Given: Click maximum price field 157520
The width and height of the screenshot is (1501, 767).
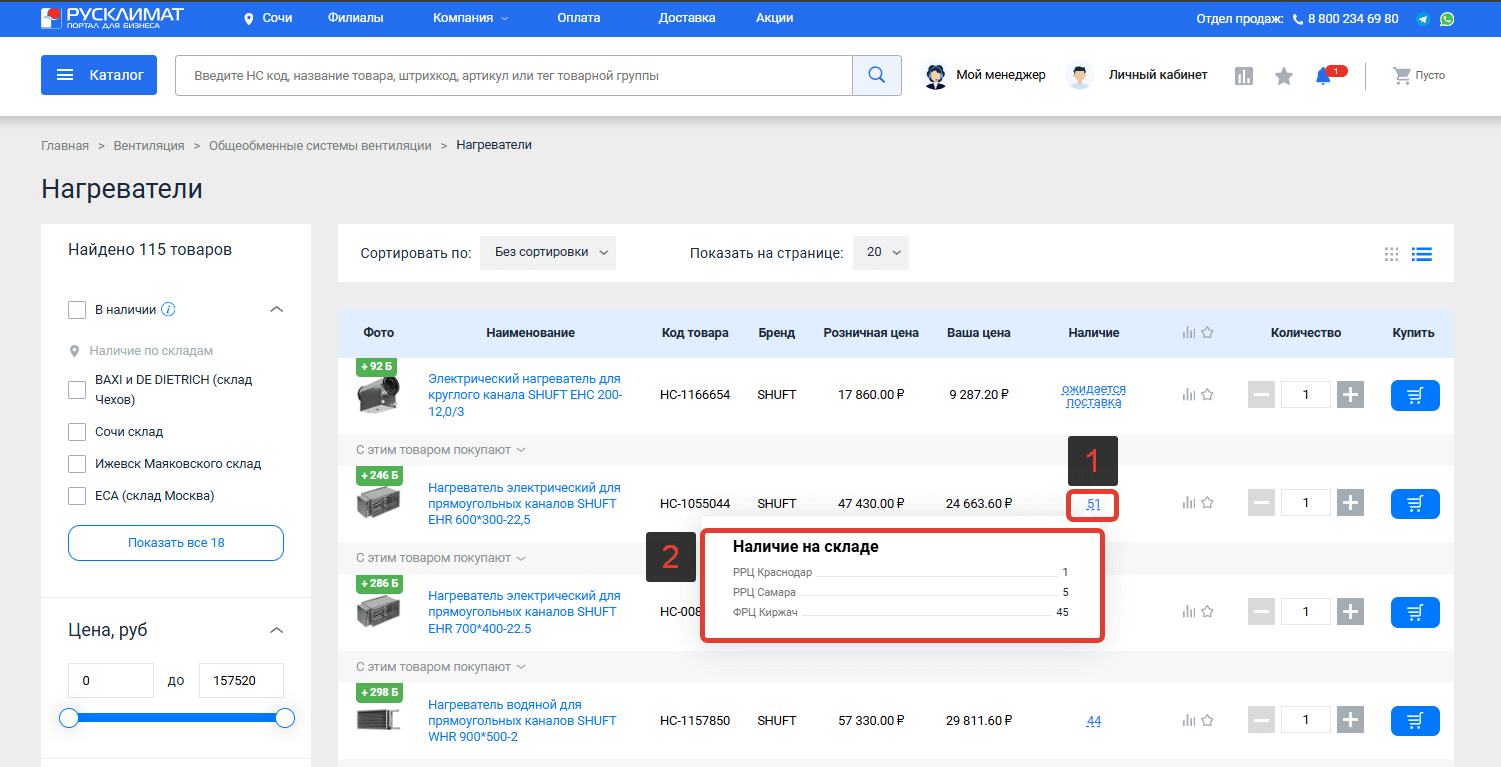Looking at the screenshot, I should point(241,680).
